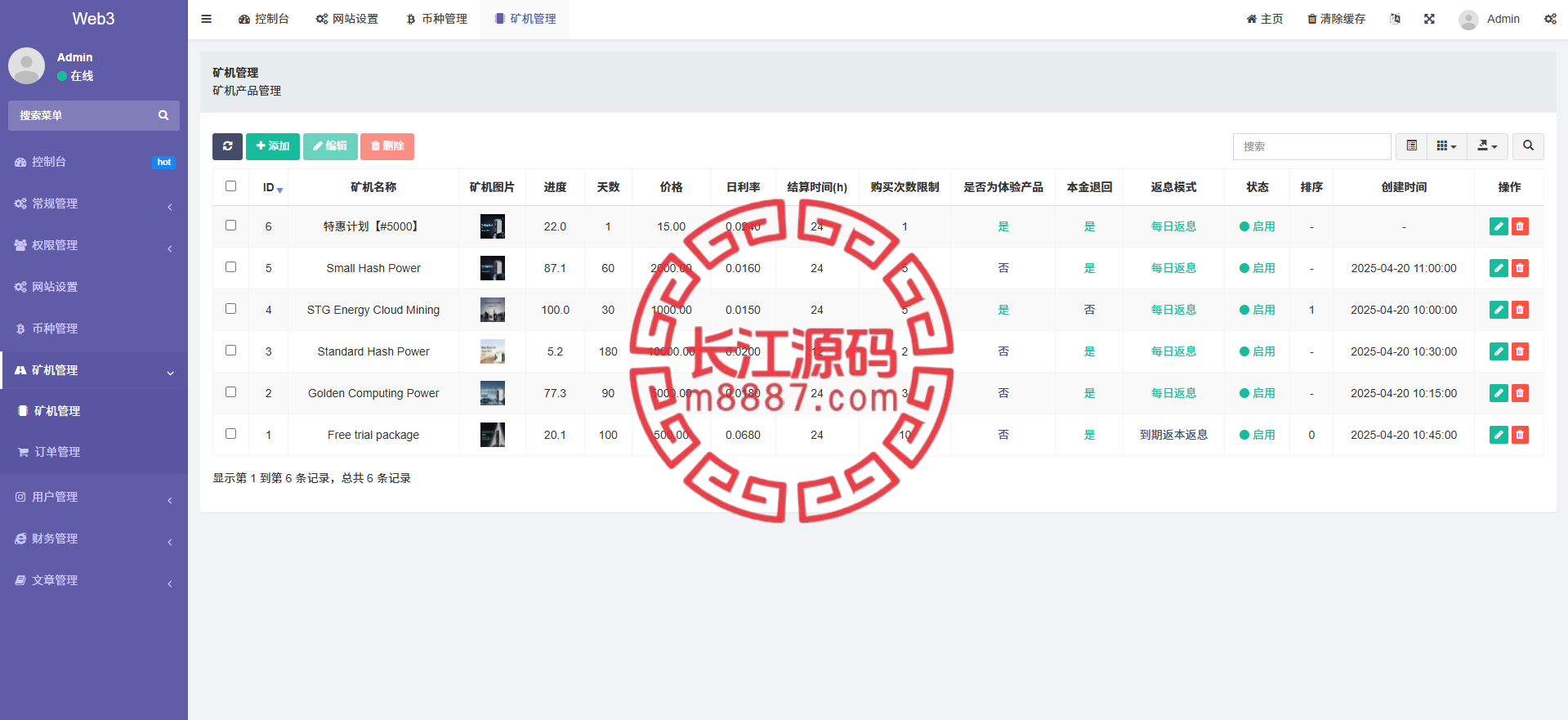Delete Golden Computing Power trash icon
Viewport: 1568px width, 720px height.
pyautogui.click(x=1520, y=393)
